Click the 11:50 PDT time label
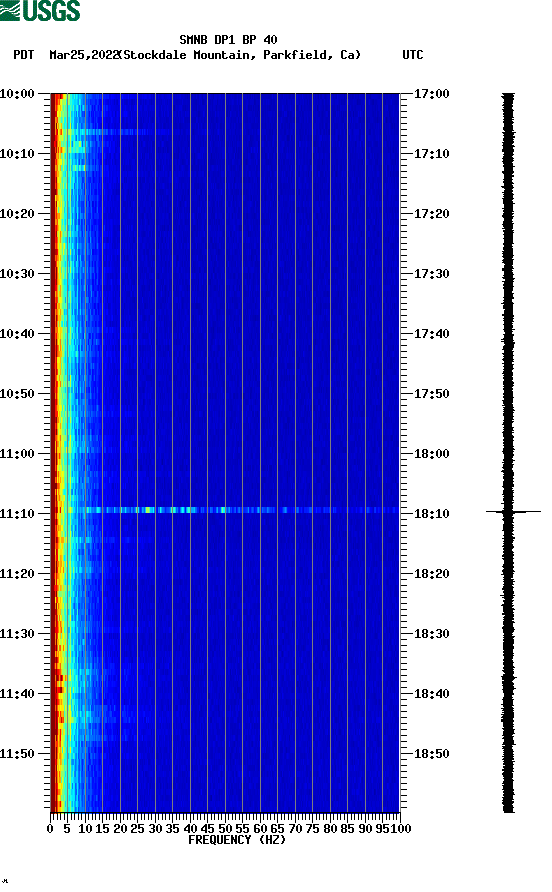The width and height of the screenshot is (552, 892). pyautogui.click(x=17, y=754)
